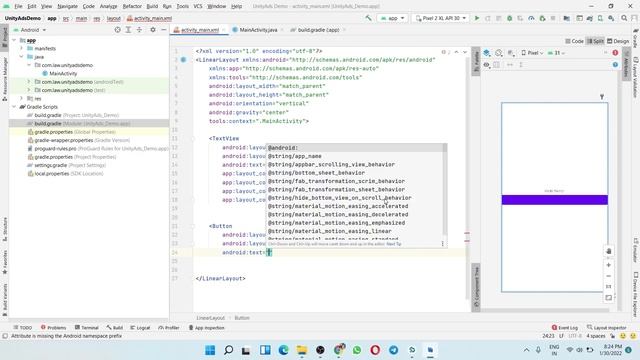Expand the manifests folder

(22, 48)
